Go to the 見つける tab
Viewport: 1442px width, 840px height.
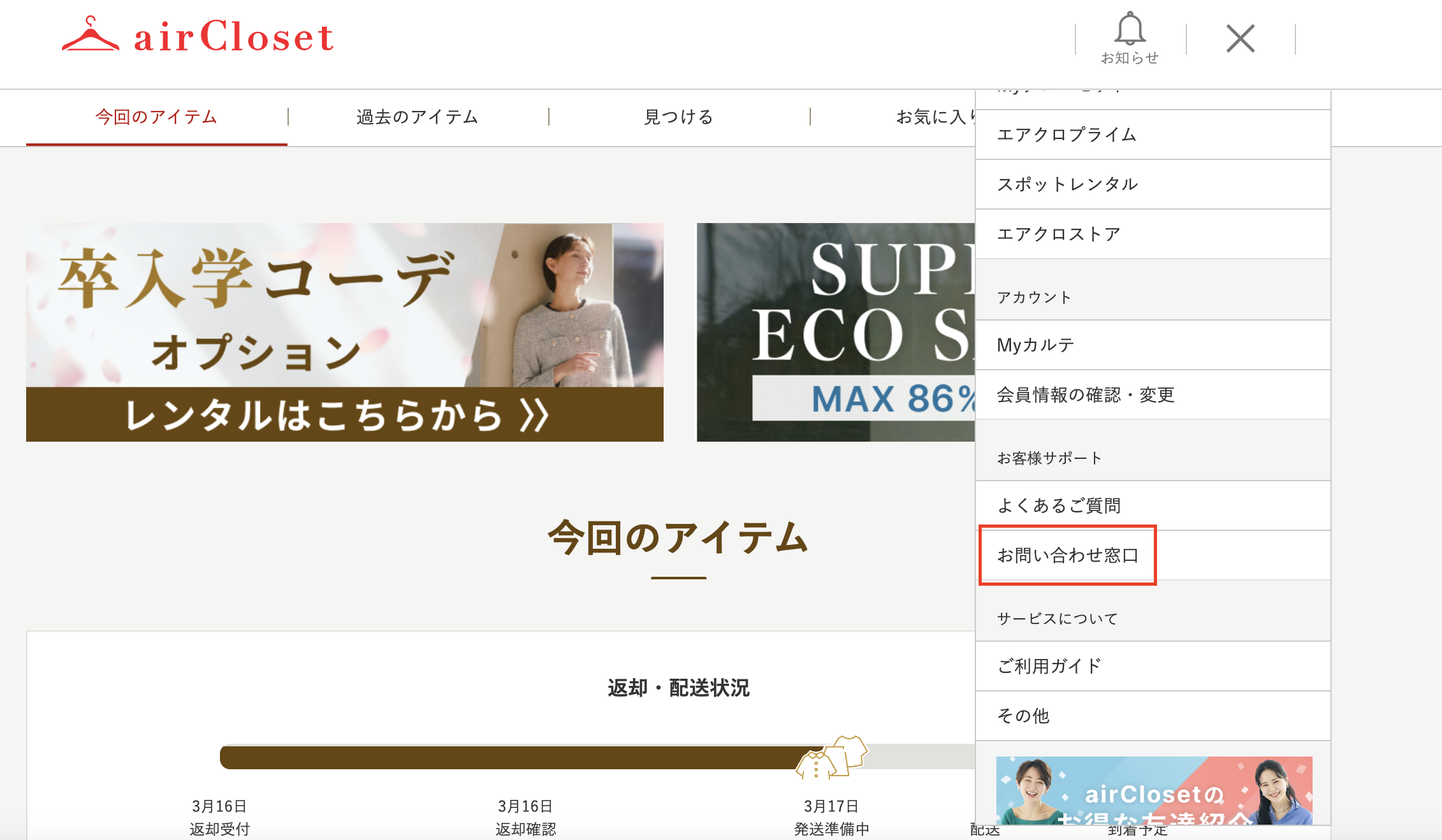point(678,117)
